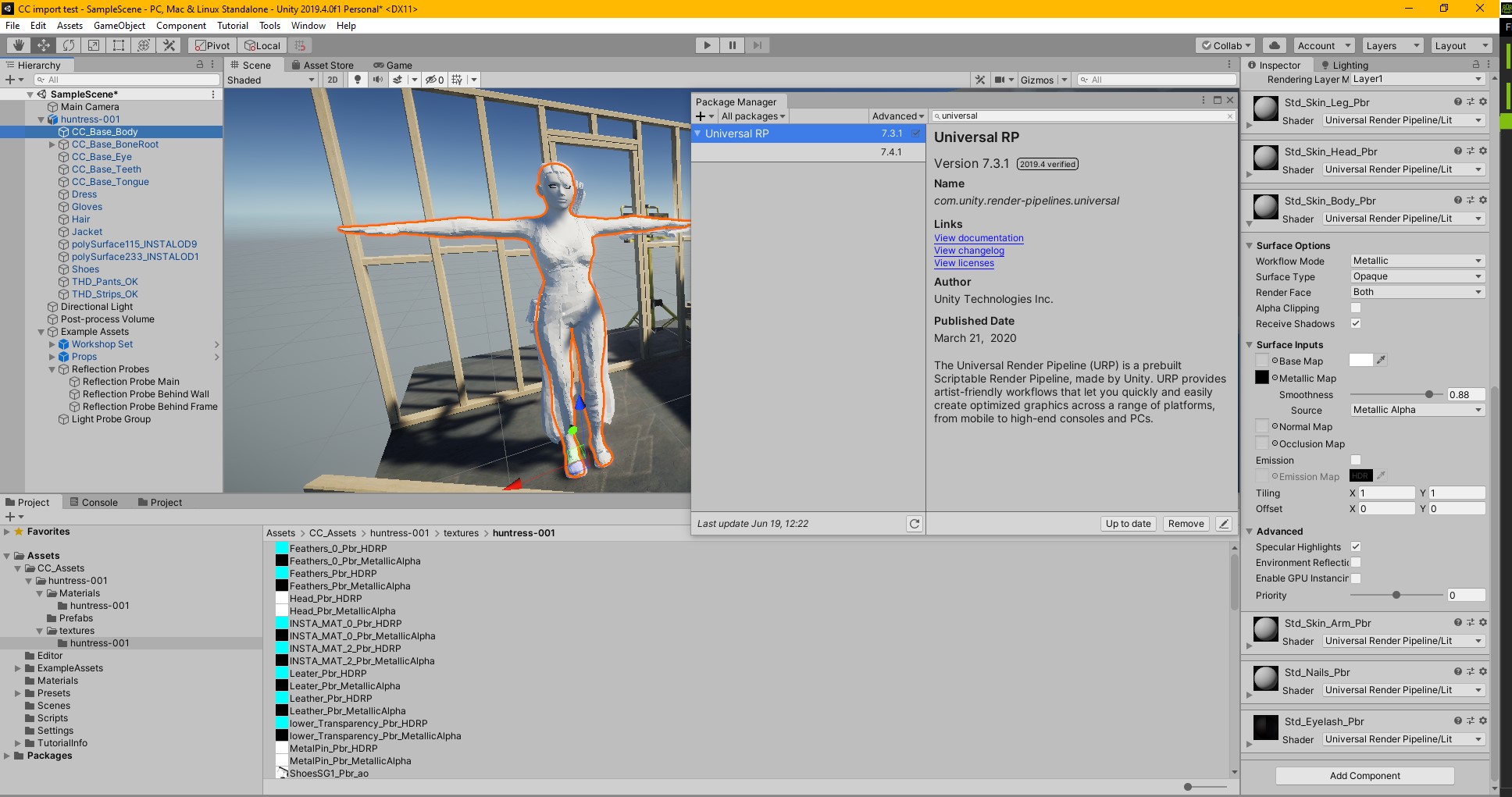Viewport: 1512px width, 797px height.
Task: Open the Render Face dropdown
Action: pyautogui.click(x=1417, y=292)
